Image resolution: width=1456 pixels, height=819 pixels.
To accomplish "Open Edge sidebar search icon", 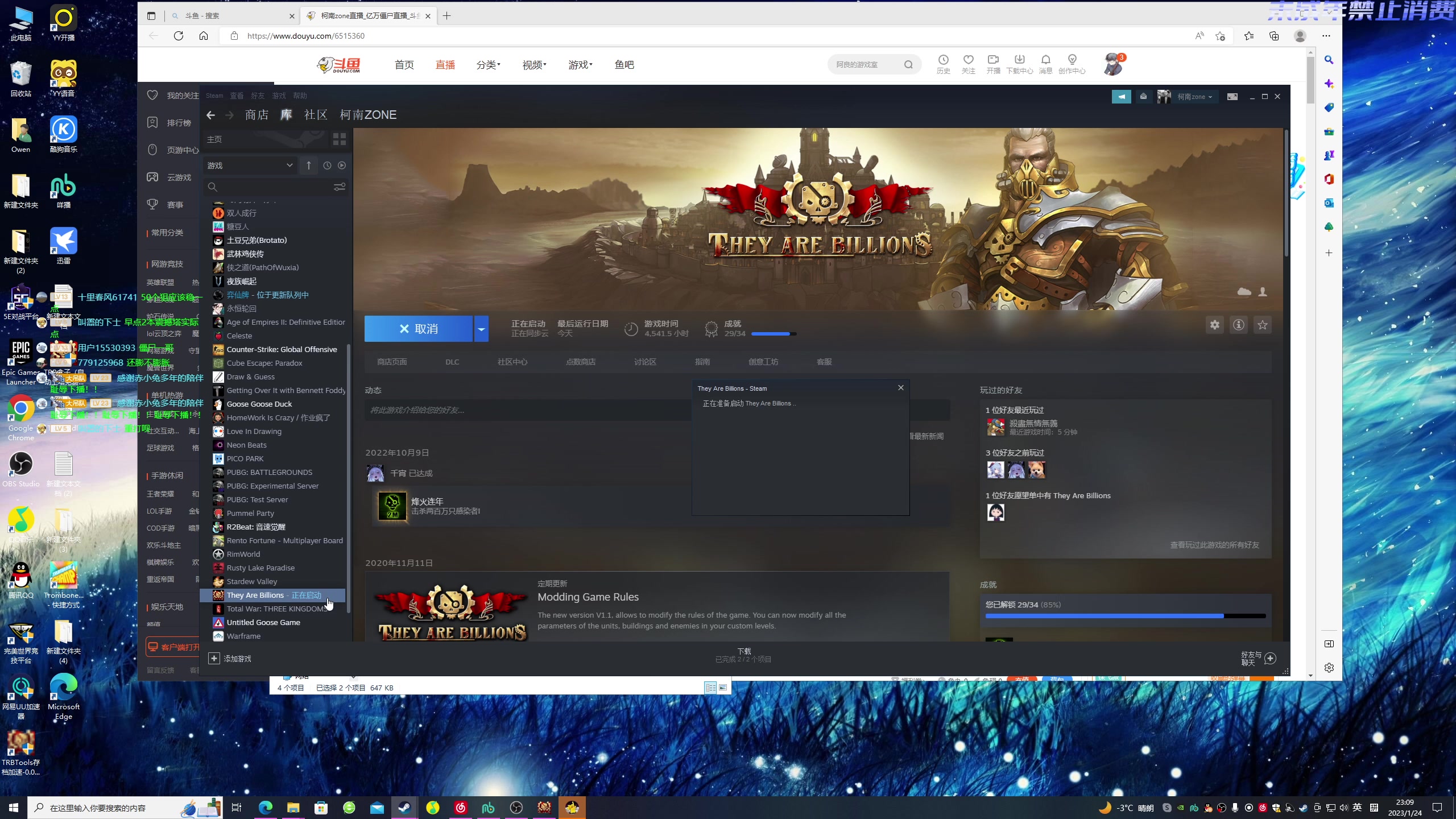I will (x=1329, y=60).
